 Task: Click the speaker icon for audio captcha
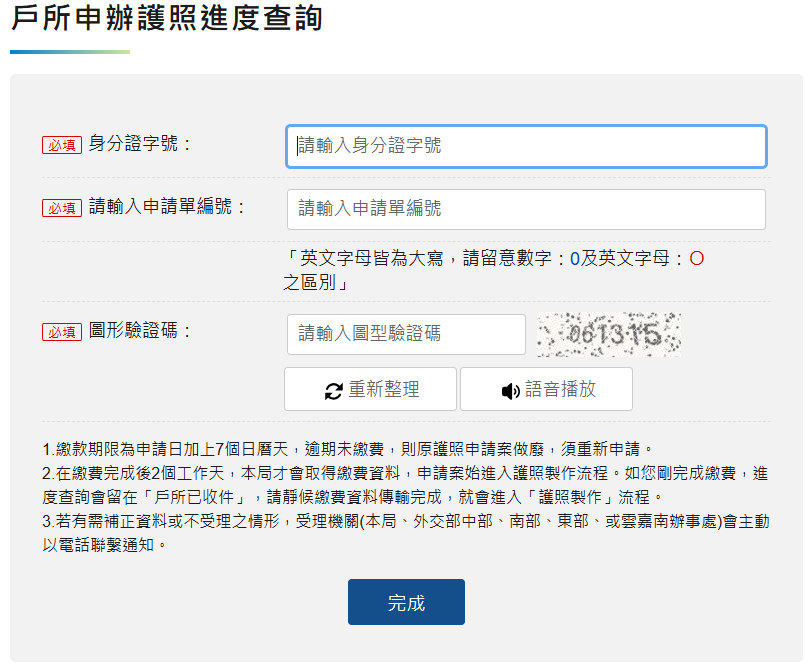pos(511,391)
